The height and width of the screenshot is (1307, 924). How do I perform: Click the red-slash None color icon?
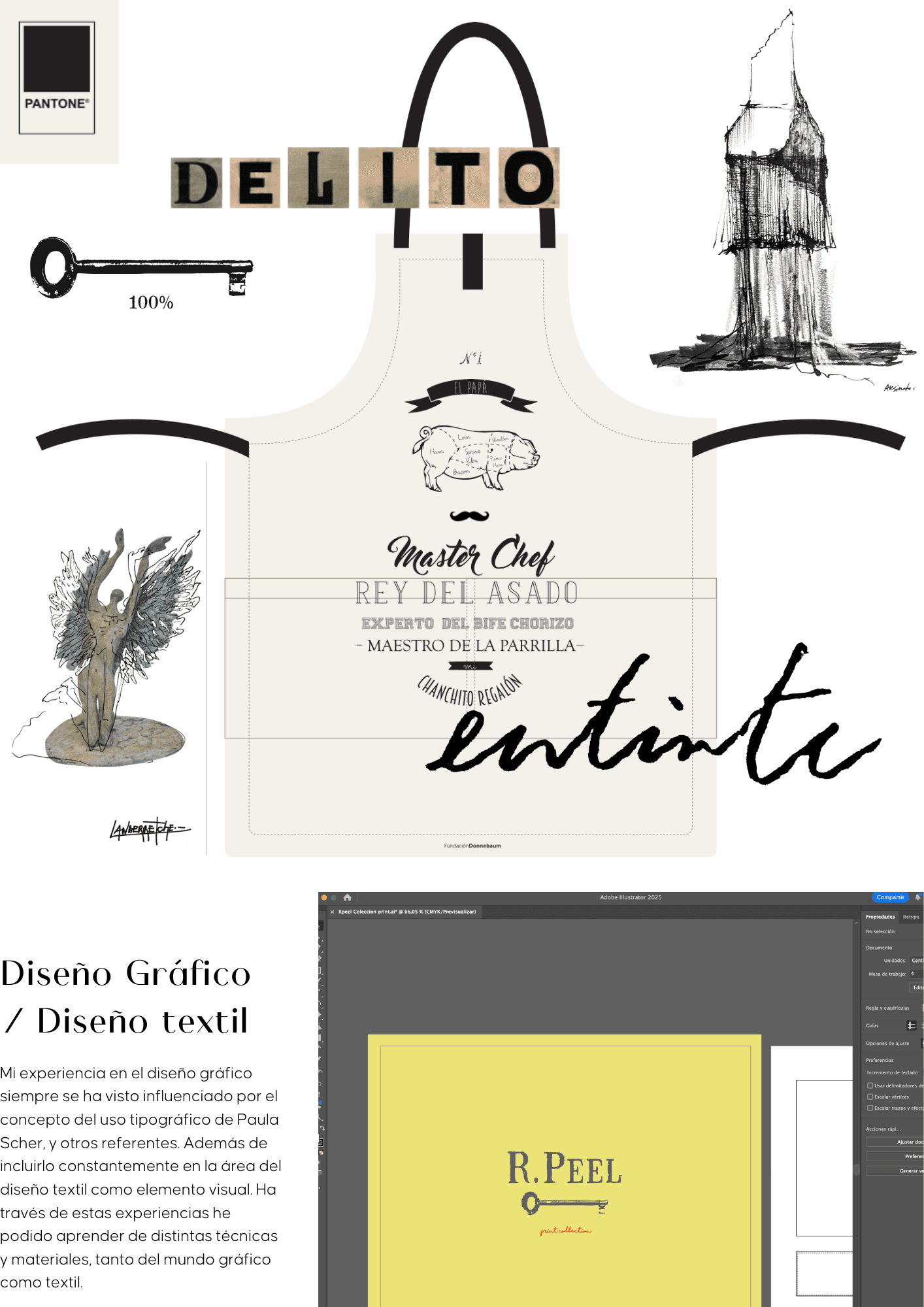(321, 1153)
